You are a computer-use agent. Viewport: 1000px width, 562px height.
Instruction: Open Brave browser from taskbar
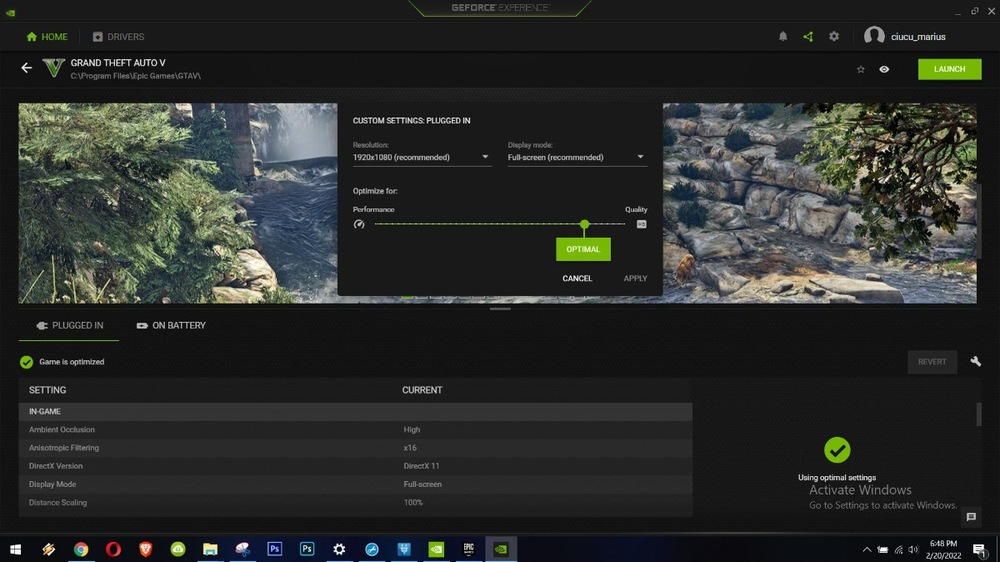[145, 549]
